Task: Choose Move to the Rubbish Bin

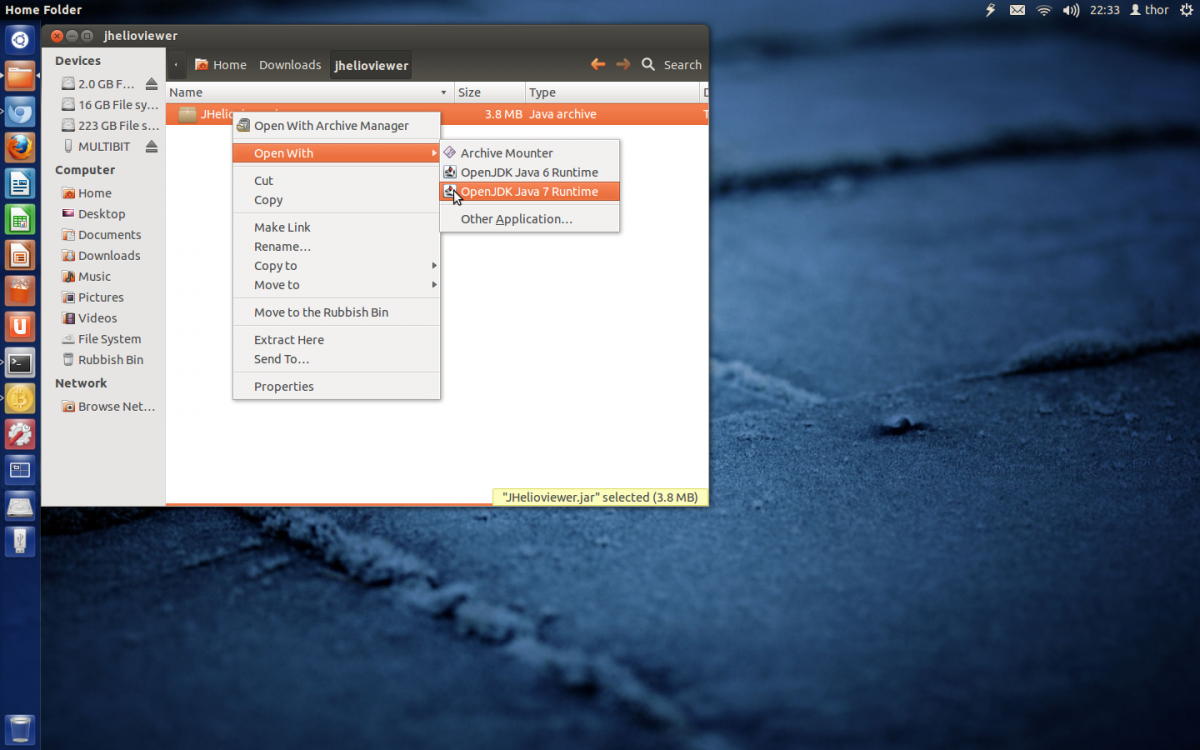Action: (336, 312)
